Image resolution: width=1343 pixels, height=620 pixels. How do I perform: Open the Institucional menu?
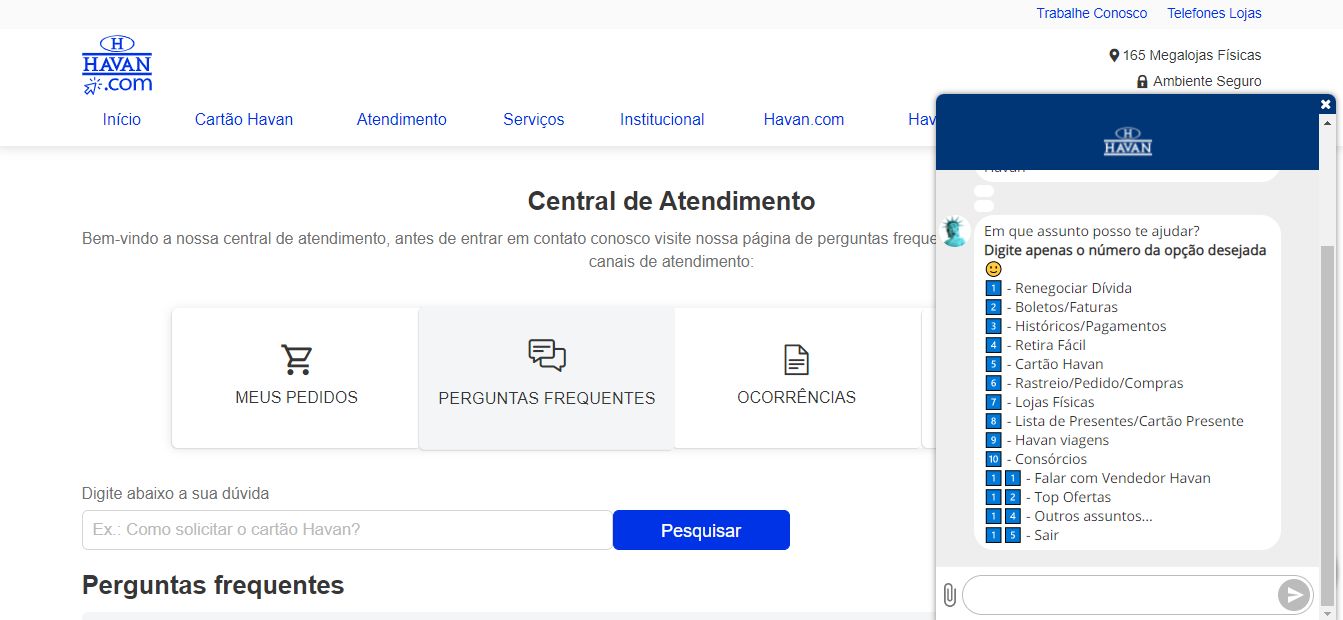662,119
